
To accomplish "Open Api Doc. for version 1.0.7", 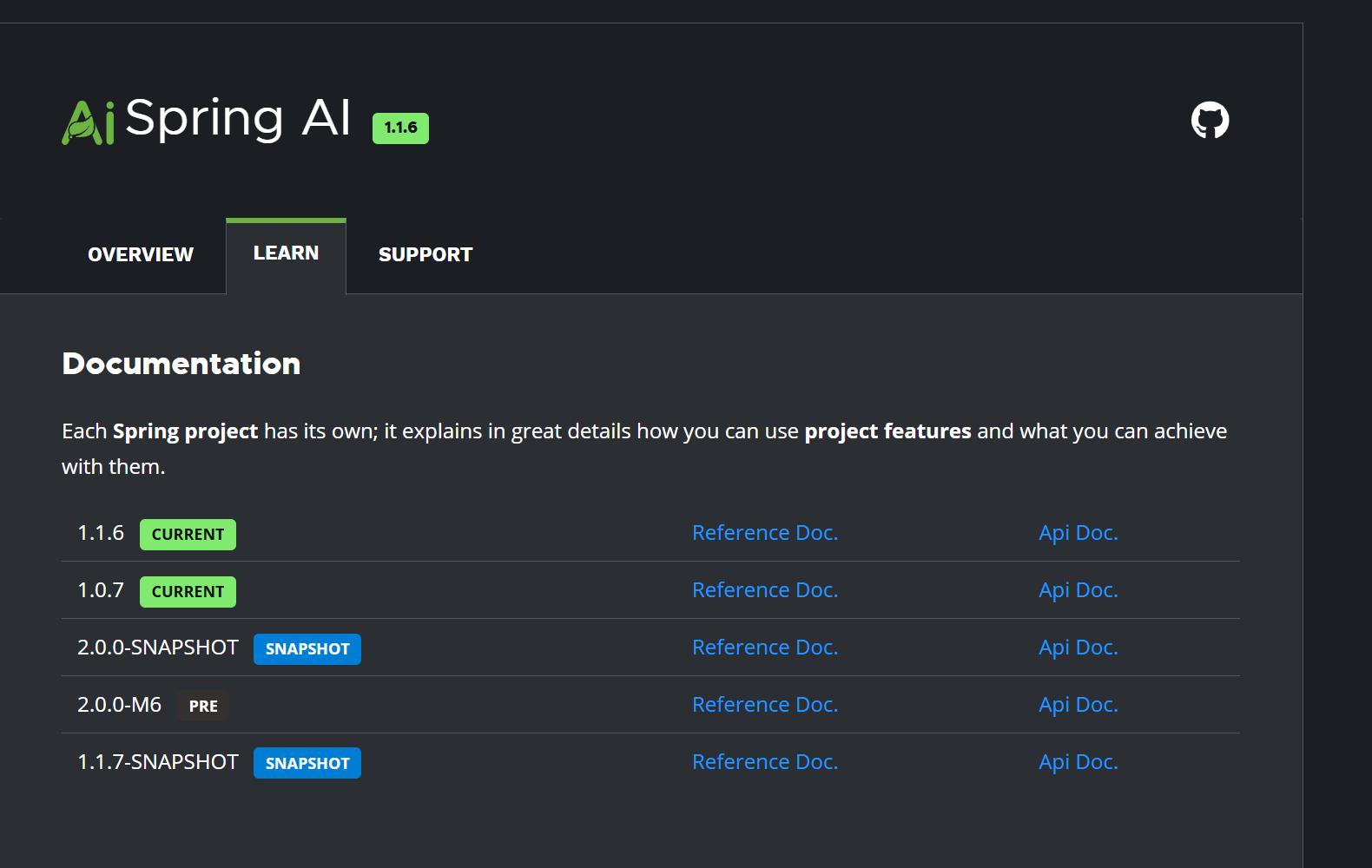I will [1078, 590].
